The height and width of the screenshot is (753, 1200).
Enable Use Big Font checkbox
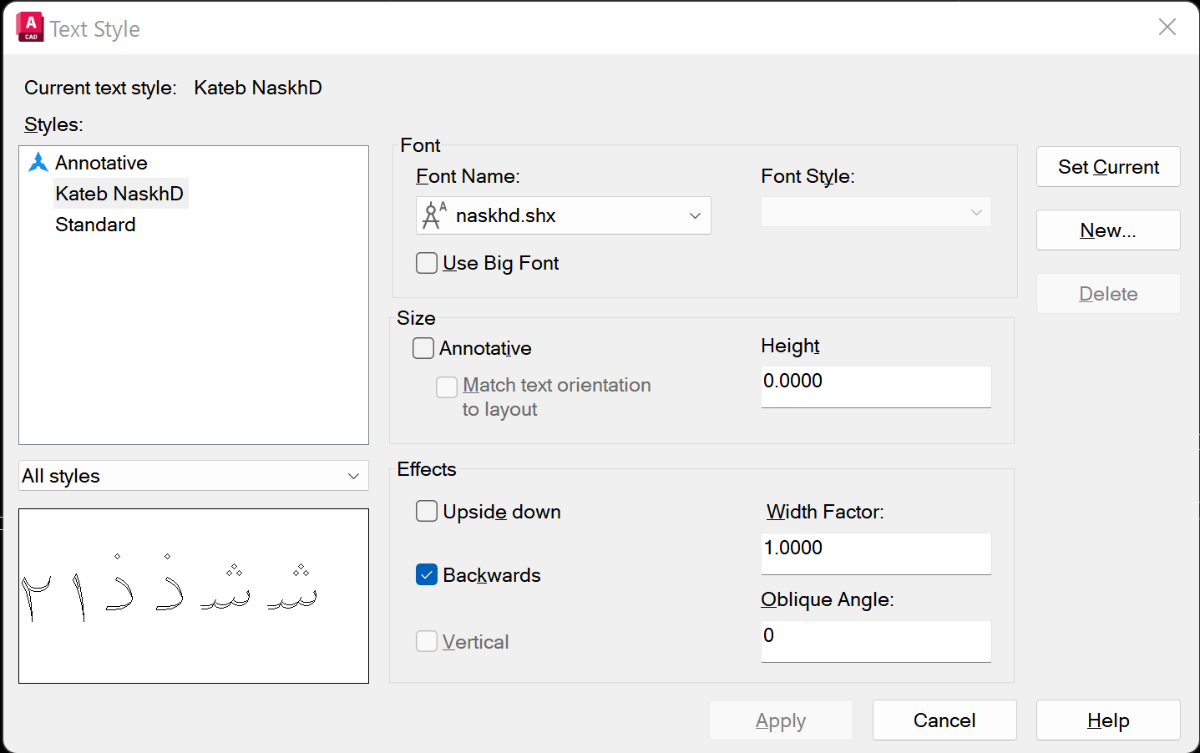(x=427, y=263)
